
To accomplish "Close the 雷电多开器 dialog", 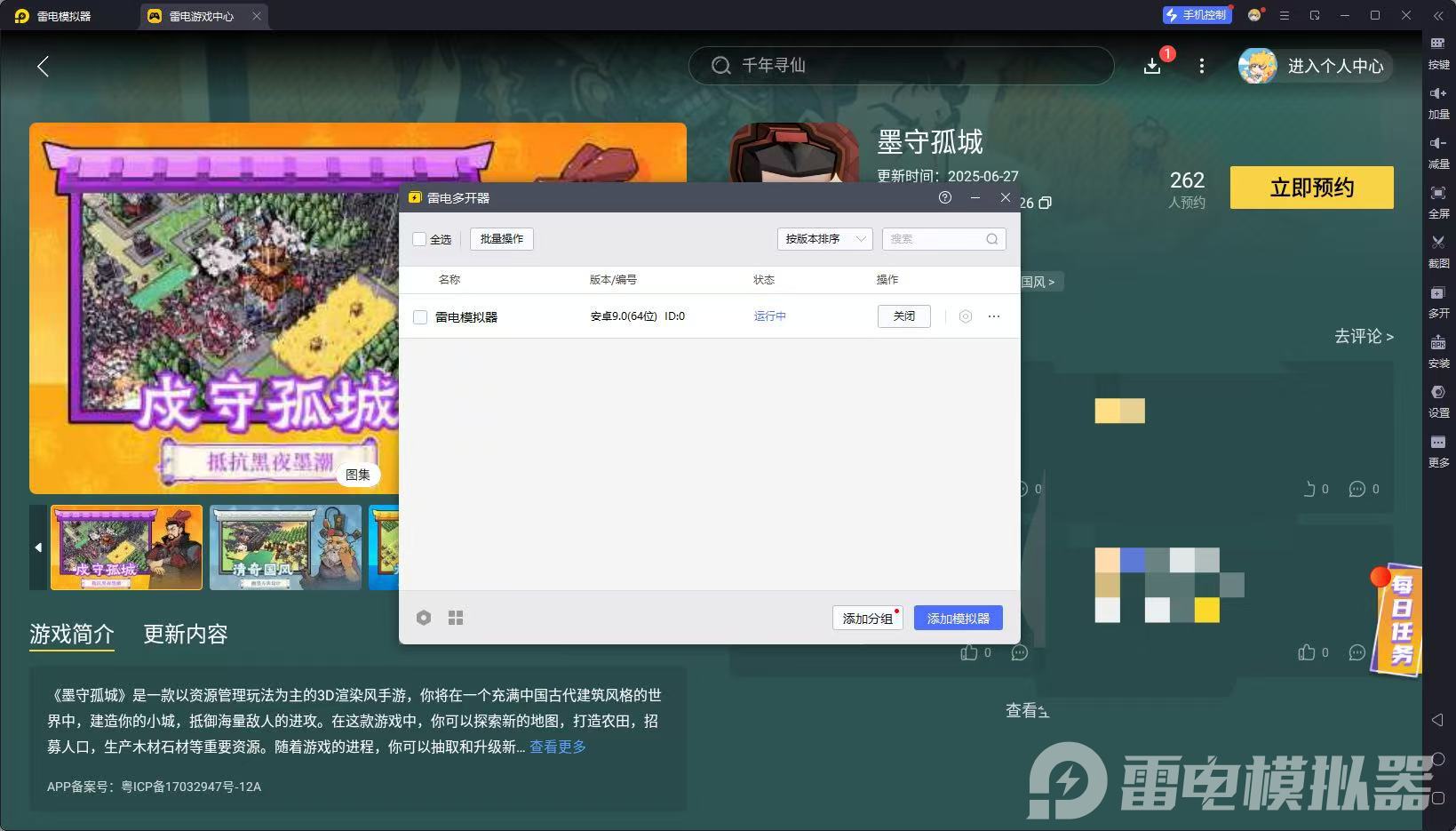I will [1006, 197].
